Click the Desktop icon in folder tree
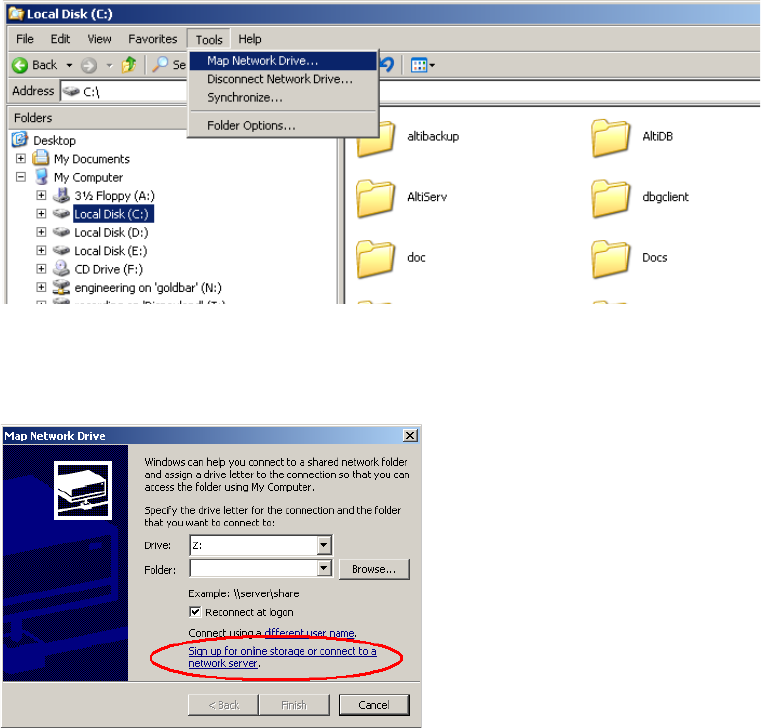Screen dimensions: 761x728 point(20,139)
